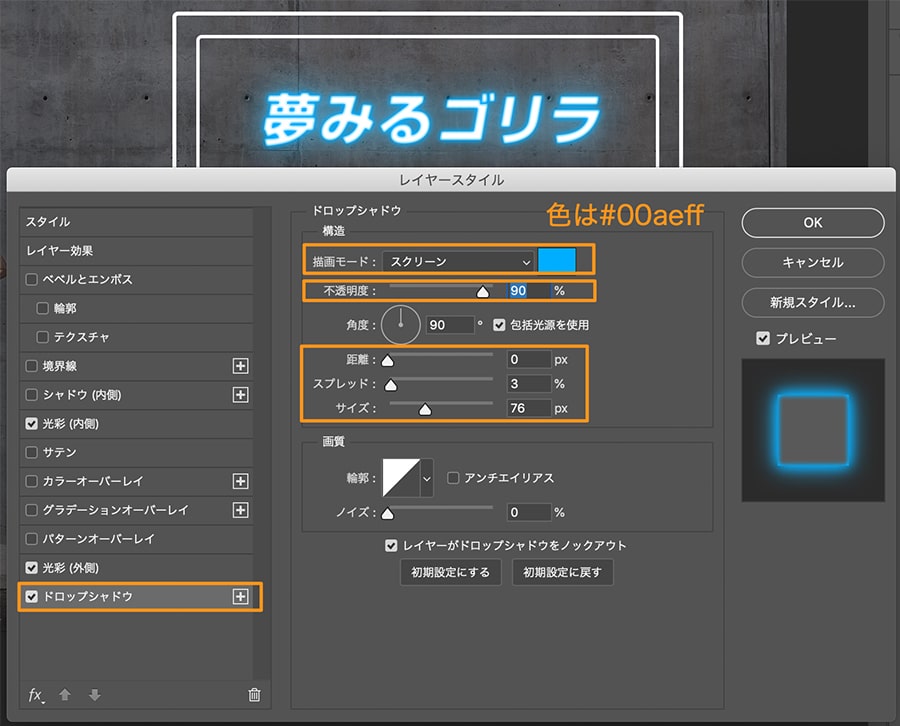Select レイヤー効果 in left panel
This screenshot has width=900, height=726.
click(x=137, y=251)
